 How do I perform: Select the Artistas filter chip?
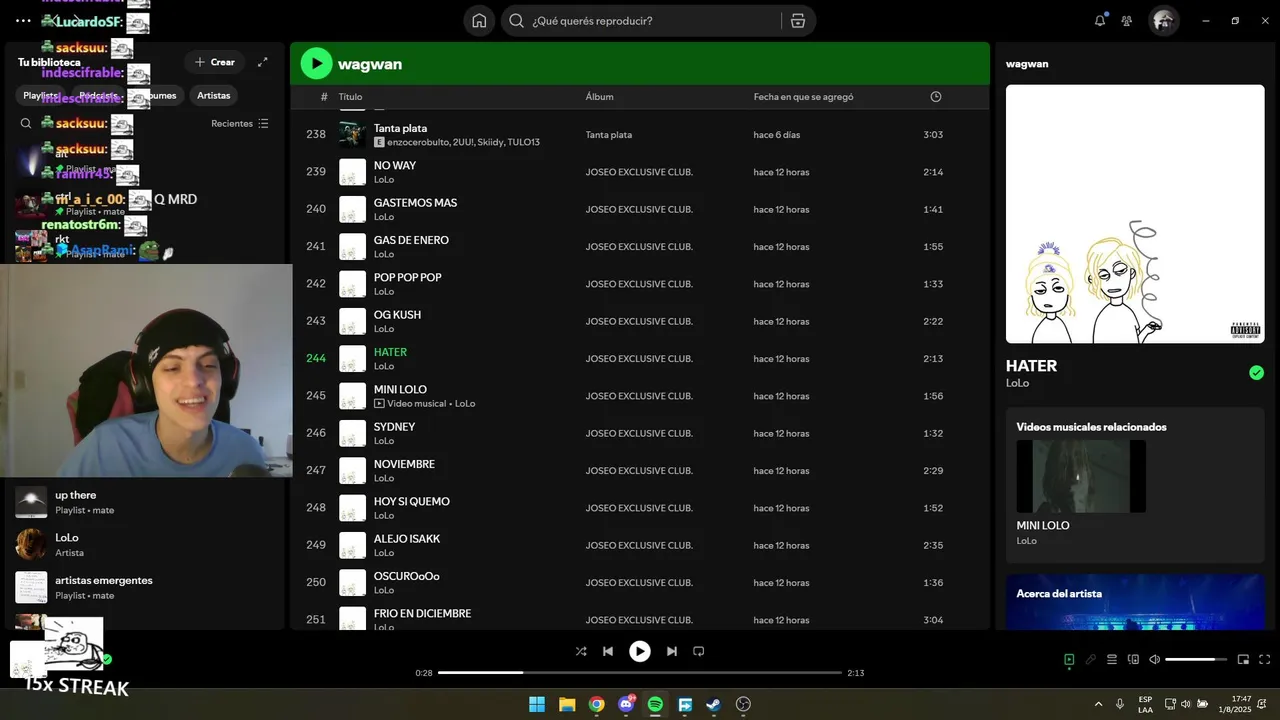213,96
